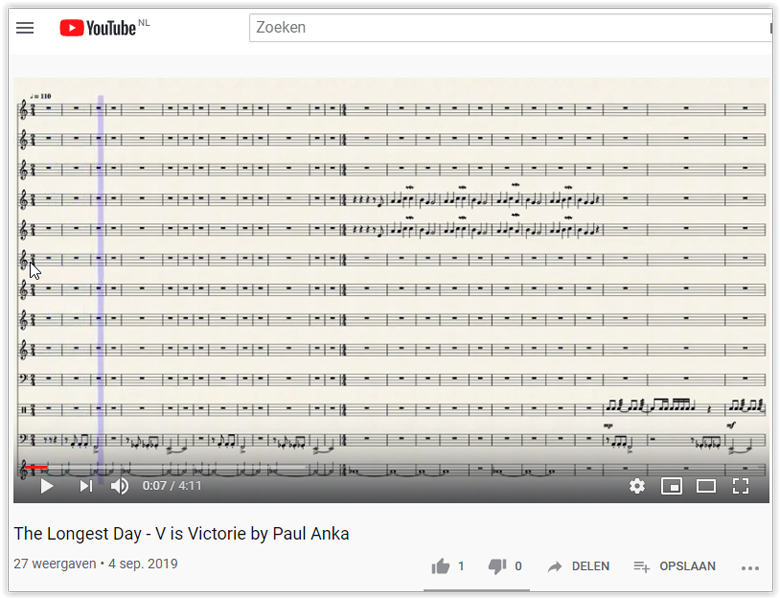Enter fullscreen mode
Image resolution: width=780 pixels, height=599 pixels.
pos(741,486)
